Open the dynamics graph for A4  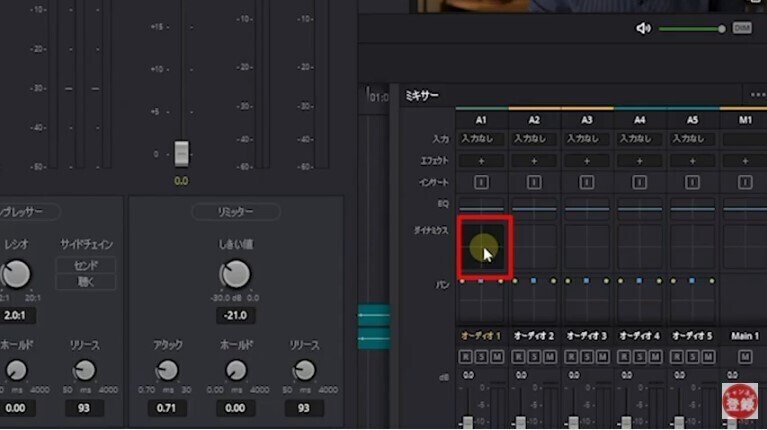point(640,247)
